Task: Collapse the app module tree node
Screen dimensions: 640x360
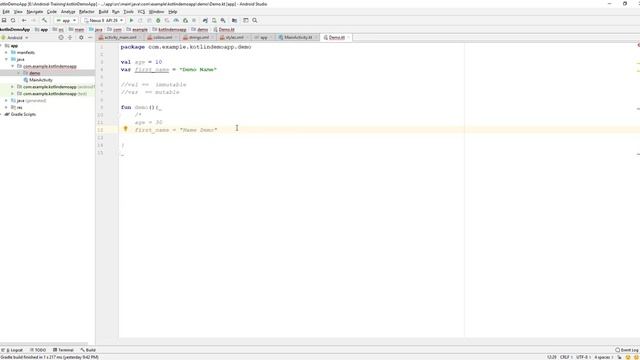Action: [x=2, y=46]
